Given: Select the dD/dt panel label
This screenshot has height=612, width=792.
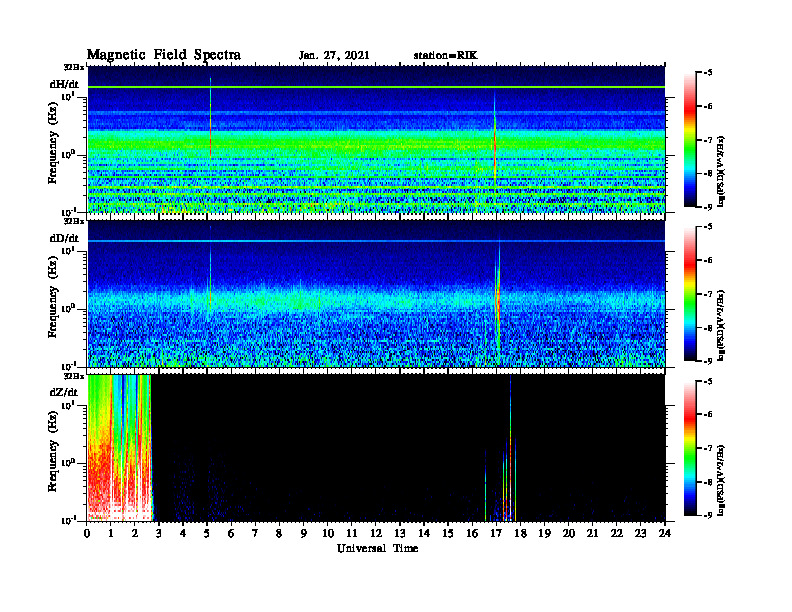Looking at the screenshot, I should pyautogui.click(x=64, y=238).
